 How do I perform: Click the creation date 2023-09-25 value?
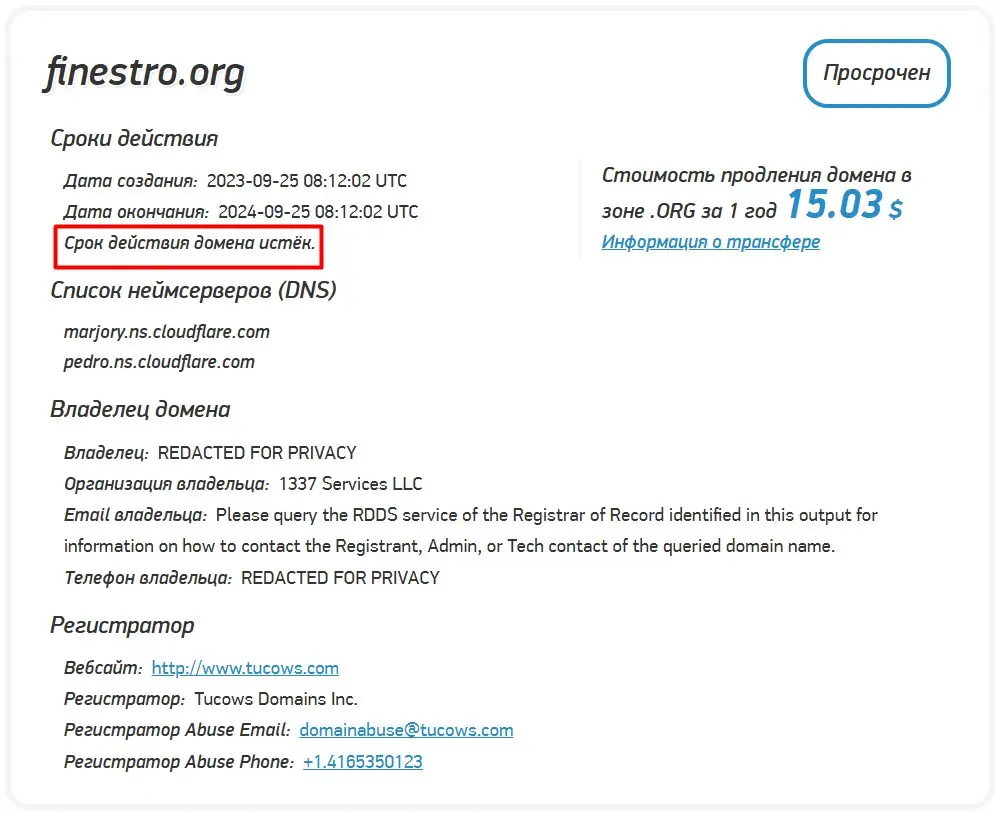(306, 181)
